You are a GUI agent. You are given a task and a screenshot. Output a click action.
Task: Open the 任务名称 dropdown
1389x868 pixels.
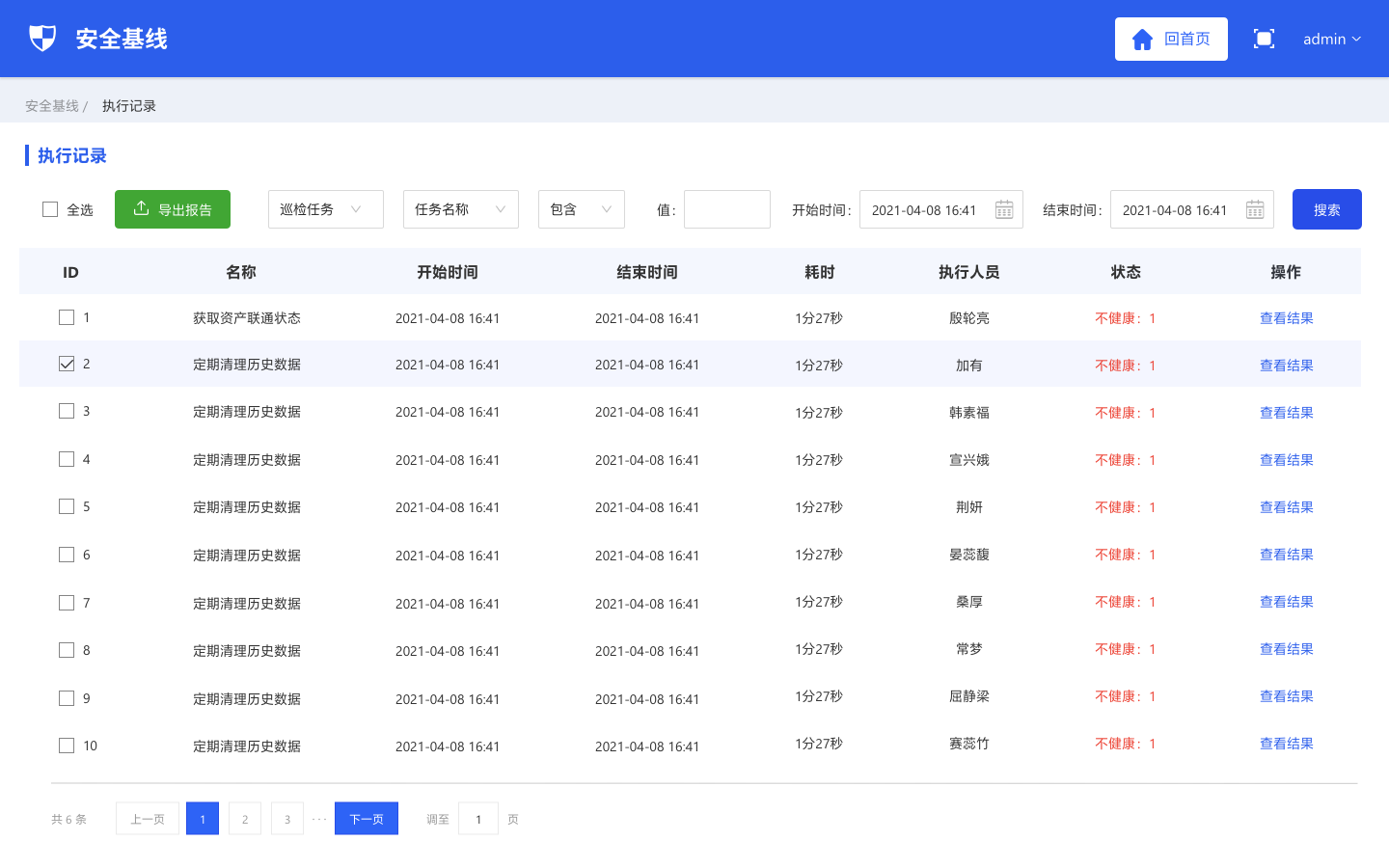point(461,209)
